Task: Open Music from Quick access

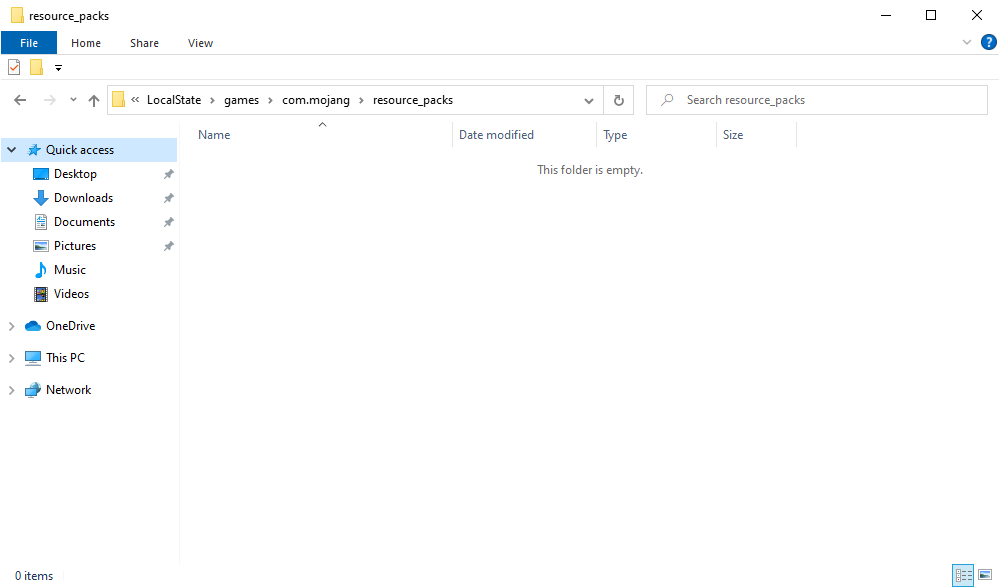Action: [x=69, y=270]
